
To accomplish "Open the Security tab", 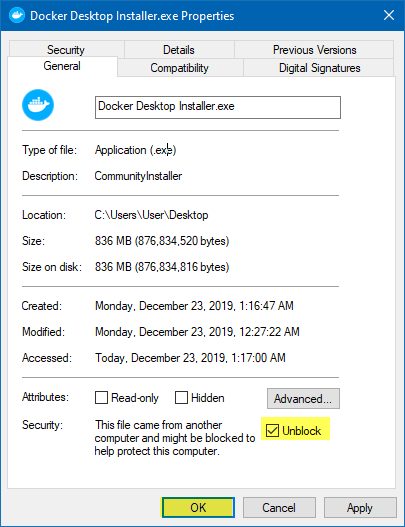I will point(66,50).
